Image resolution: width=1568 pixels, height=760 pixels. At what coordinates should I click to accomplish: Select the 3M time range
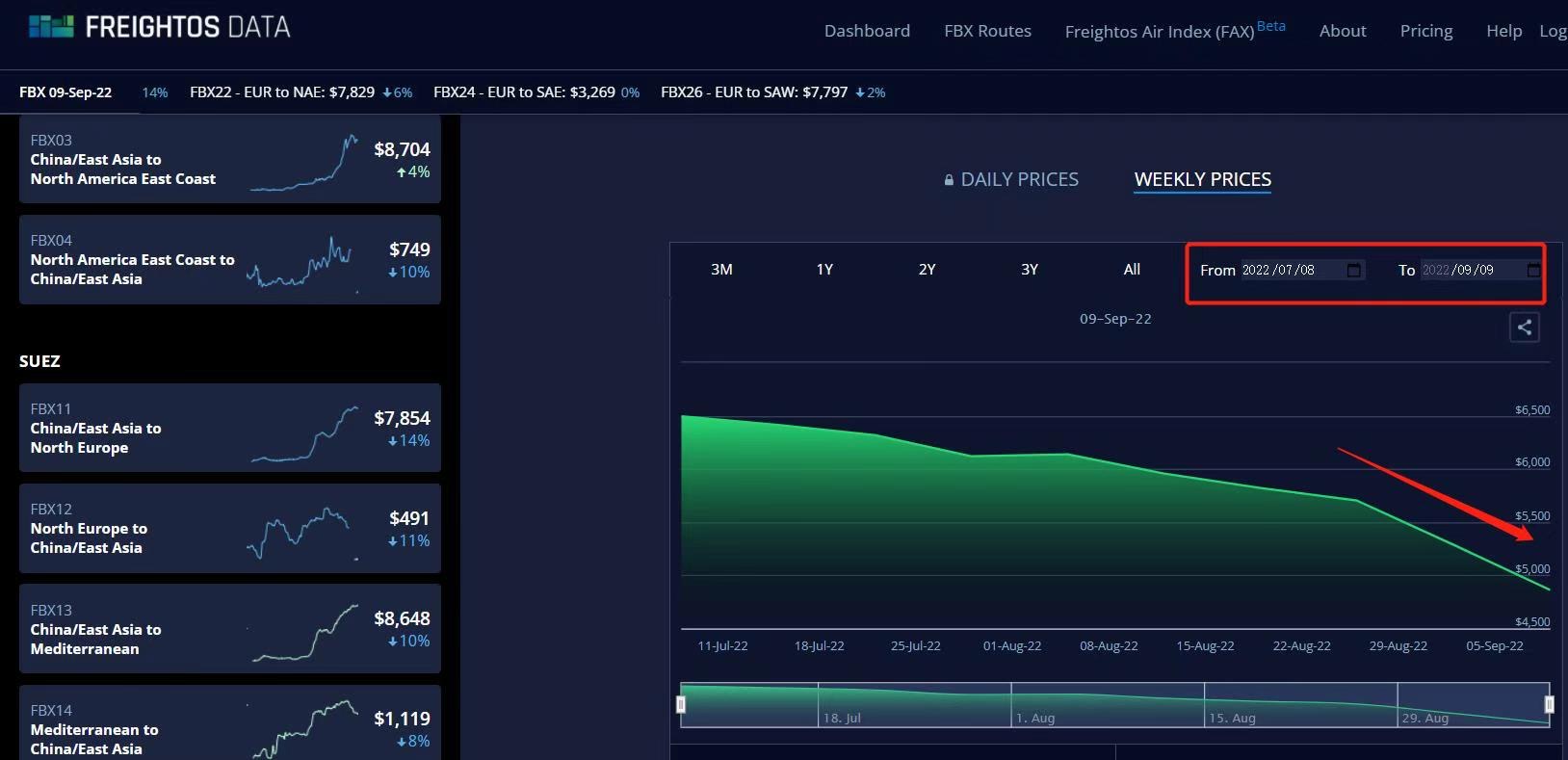click(721, 270)
